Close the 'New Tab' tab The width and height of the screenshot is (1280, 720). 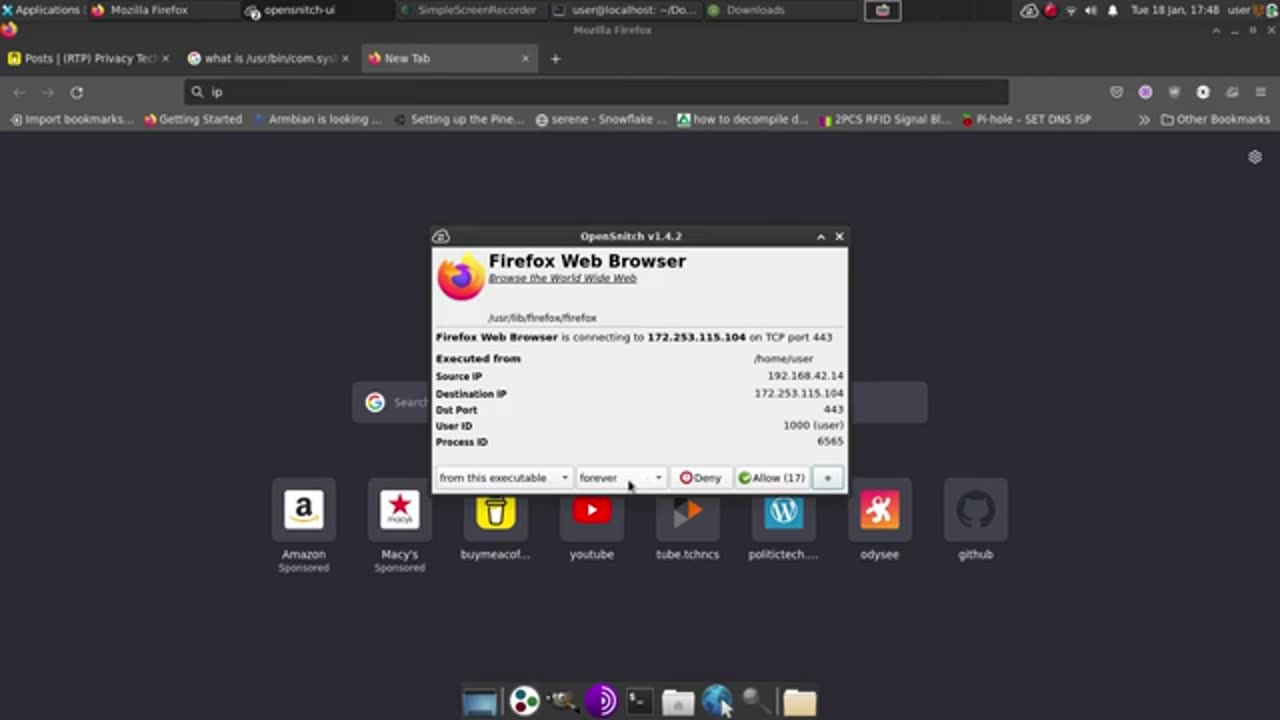point(525,58)
